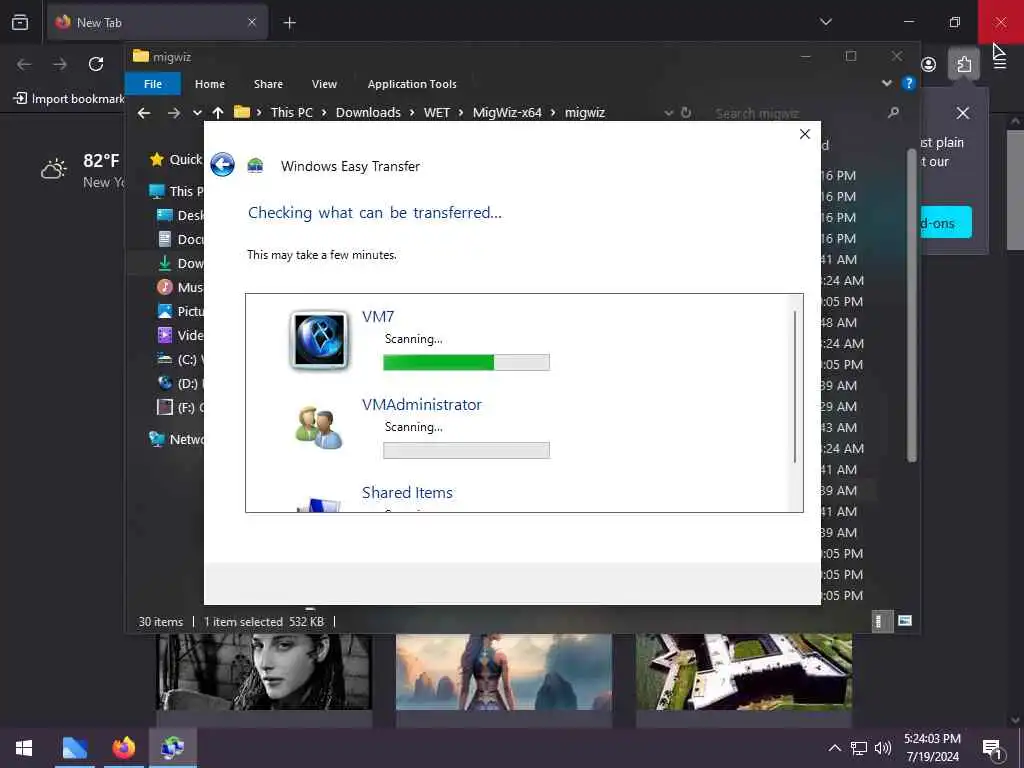Viewport: 1024px width, 768px height.
Task: Close the Windows Easy Transfer dialog
Action: point(805,134)
